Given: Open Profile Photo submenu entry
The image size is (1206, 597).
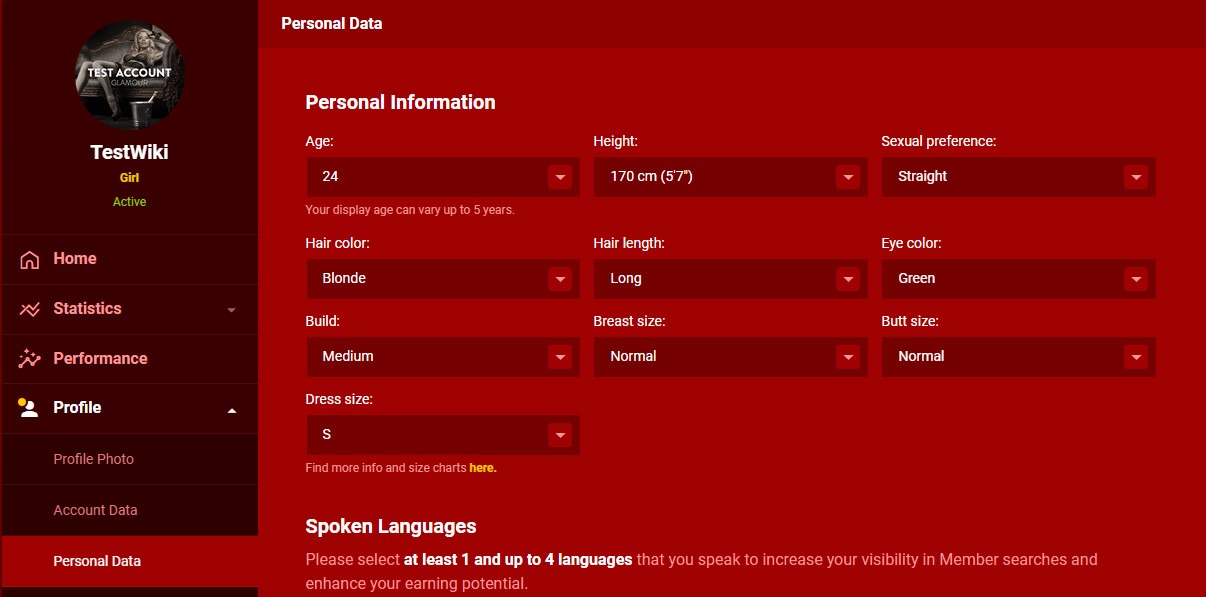Looking at the screenshot, I should click(129, 459).
